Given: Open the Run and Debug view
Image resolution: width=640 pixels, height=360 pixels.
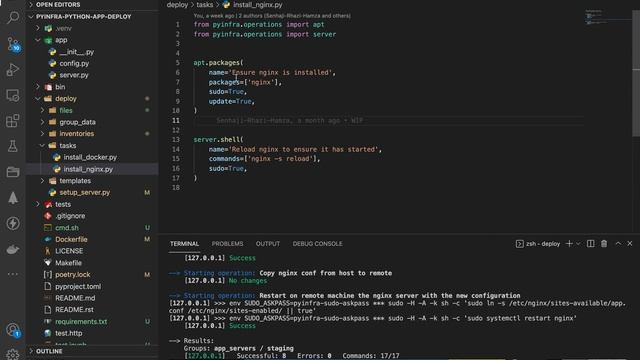Looking at the screenshot, I should (x=13, y=70).
